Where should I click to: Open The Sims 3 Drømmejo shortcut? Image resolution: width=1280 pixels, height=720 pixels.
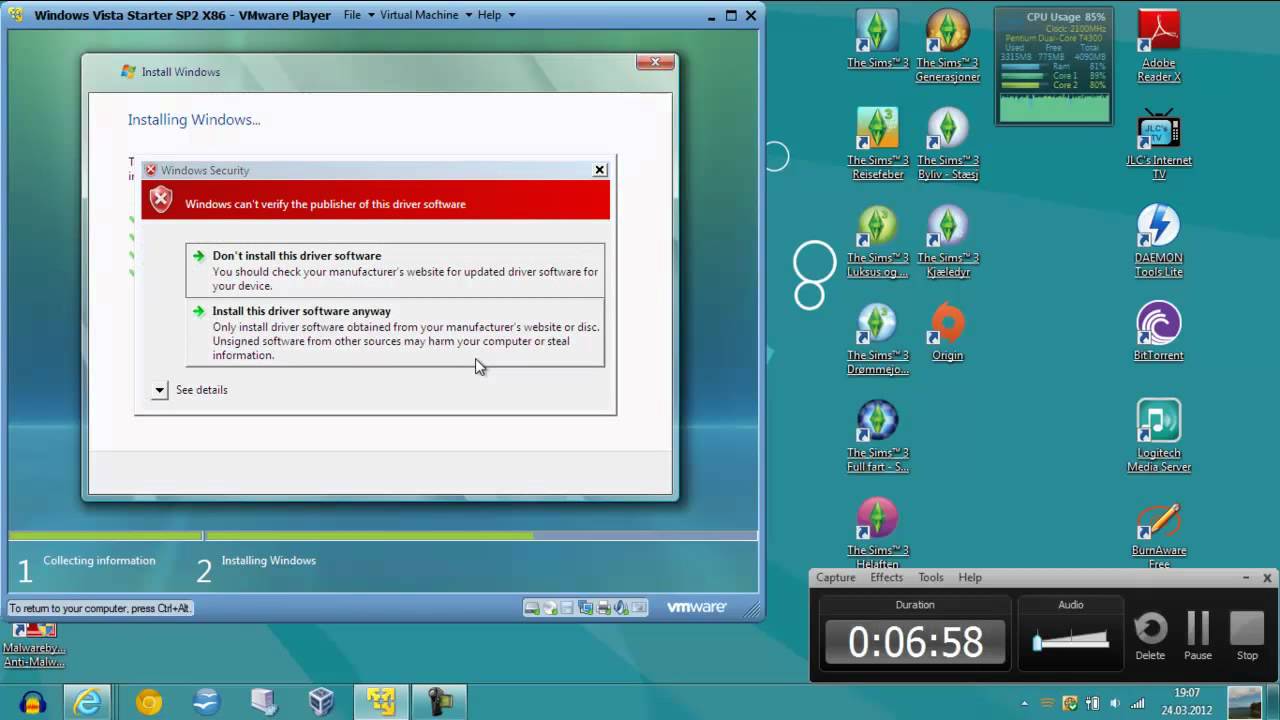pyautogui.click(x=877, y=339)
